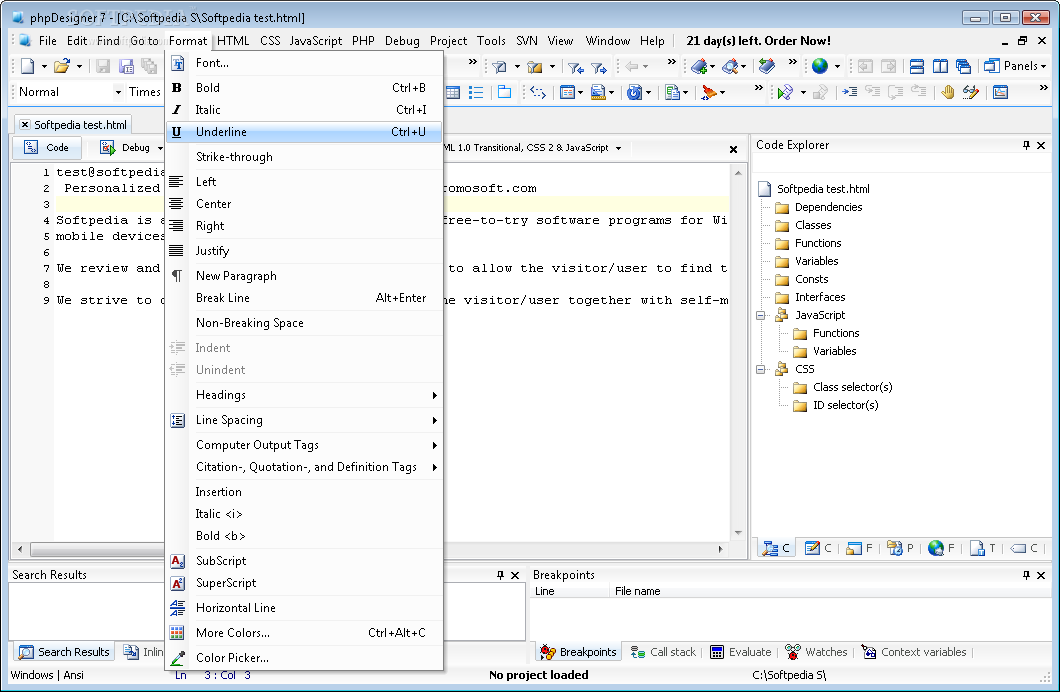
Task: Open dropdown arrow beside Open folder icon
Action: (79, 66)
